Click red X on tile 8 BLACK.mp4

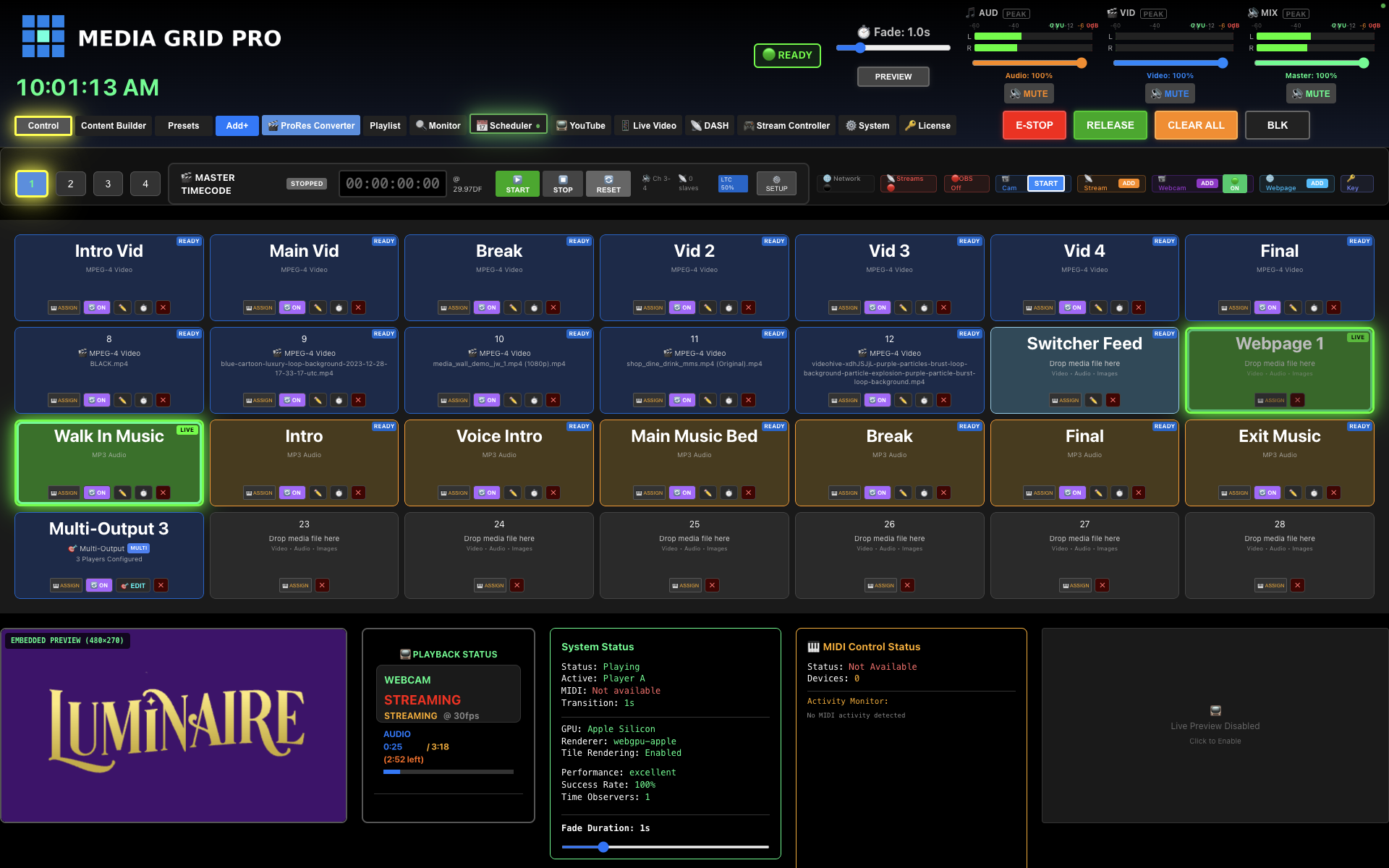pyautogui.click(x=163, y=400)
